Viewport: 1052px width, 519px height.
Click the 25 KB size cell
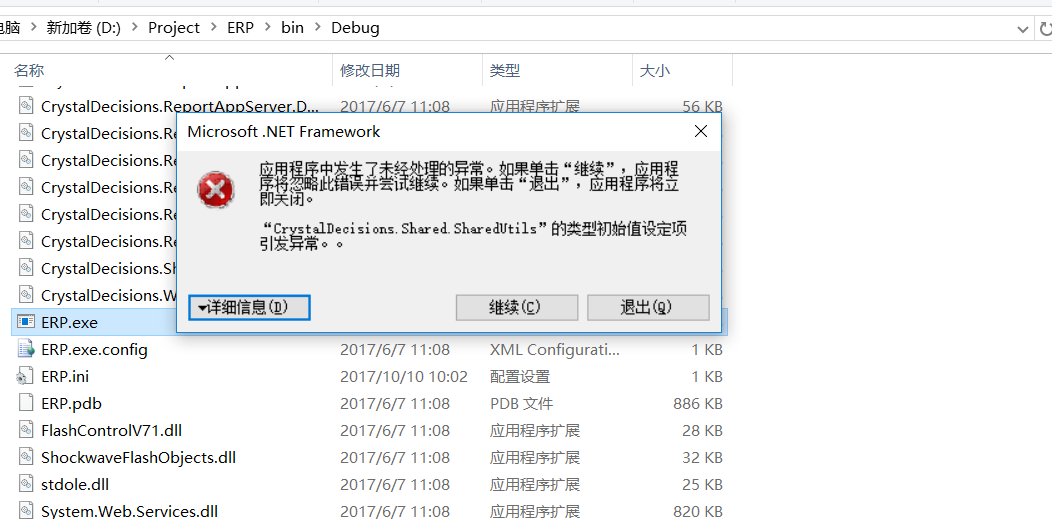(702, 484)
